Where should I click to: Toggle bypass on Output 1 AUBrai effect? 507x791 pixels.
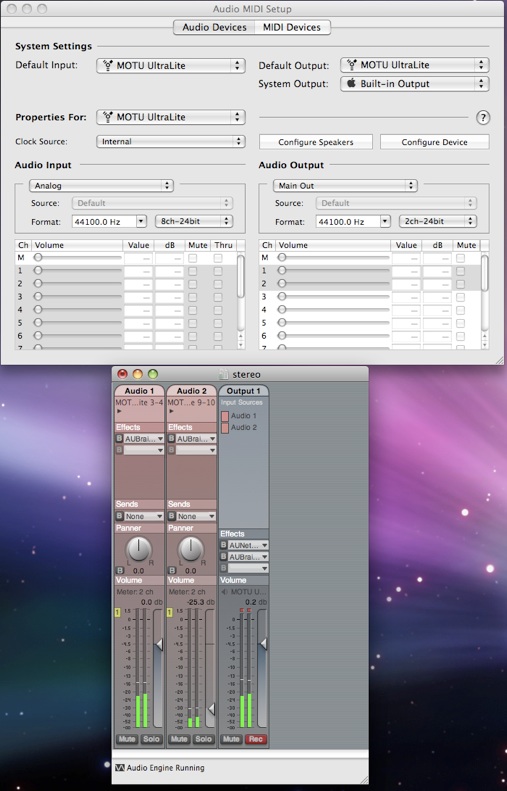click(x=223, y=557)
